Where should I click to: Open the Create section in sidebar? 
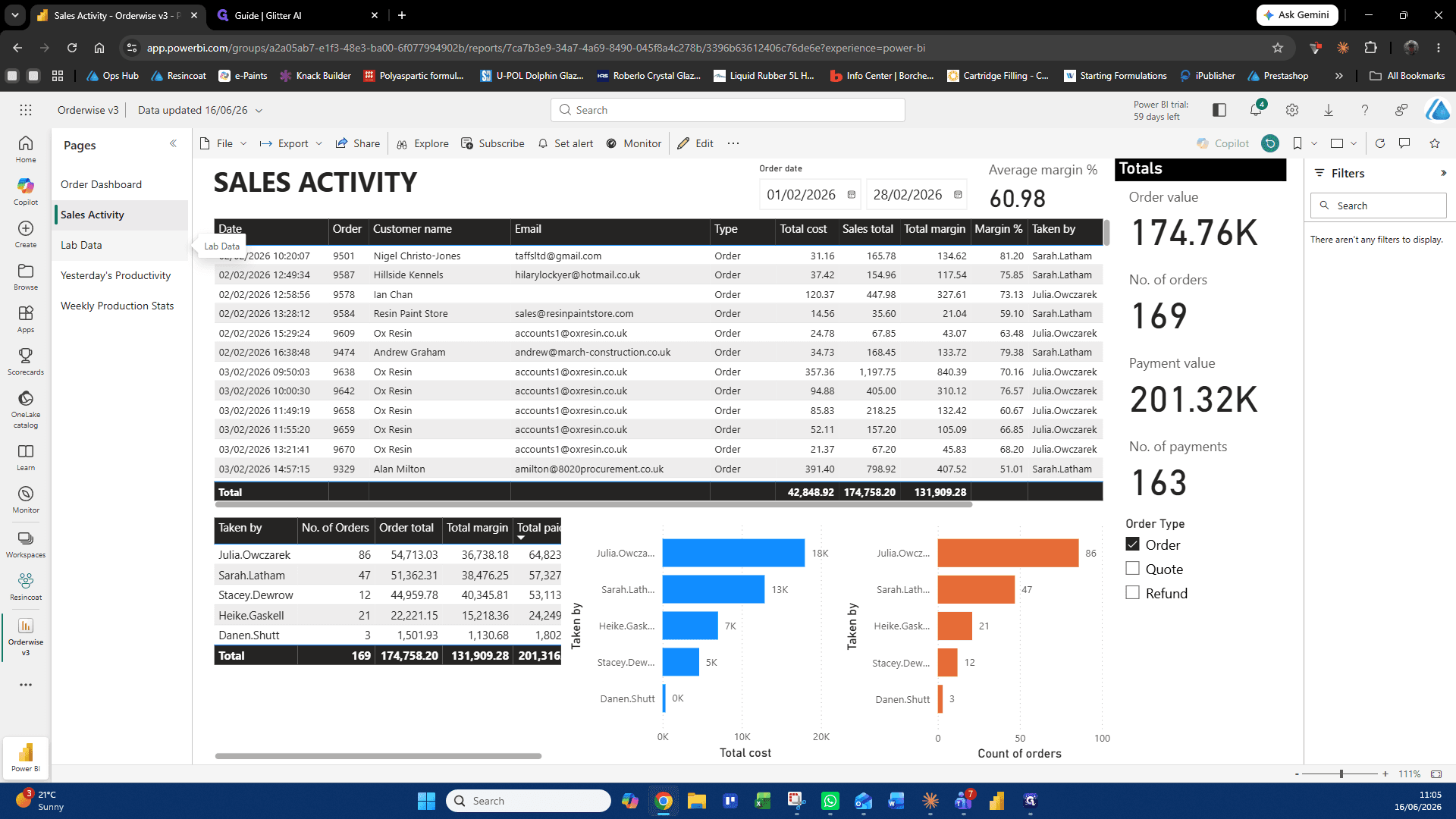click(26, 234)
